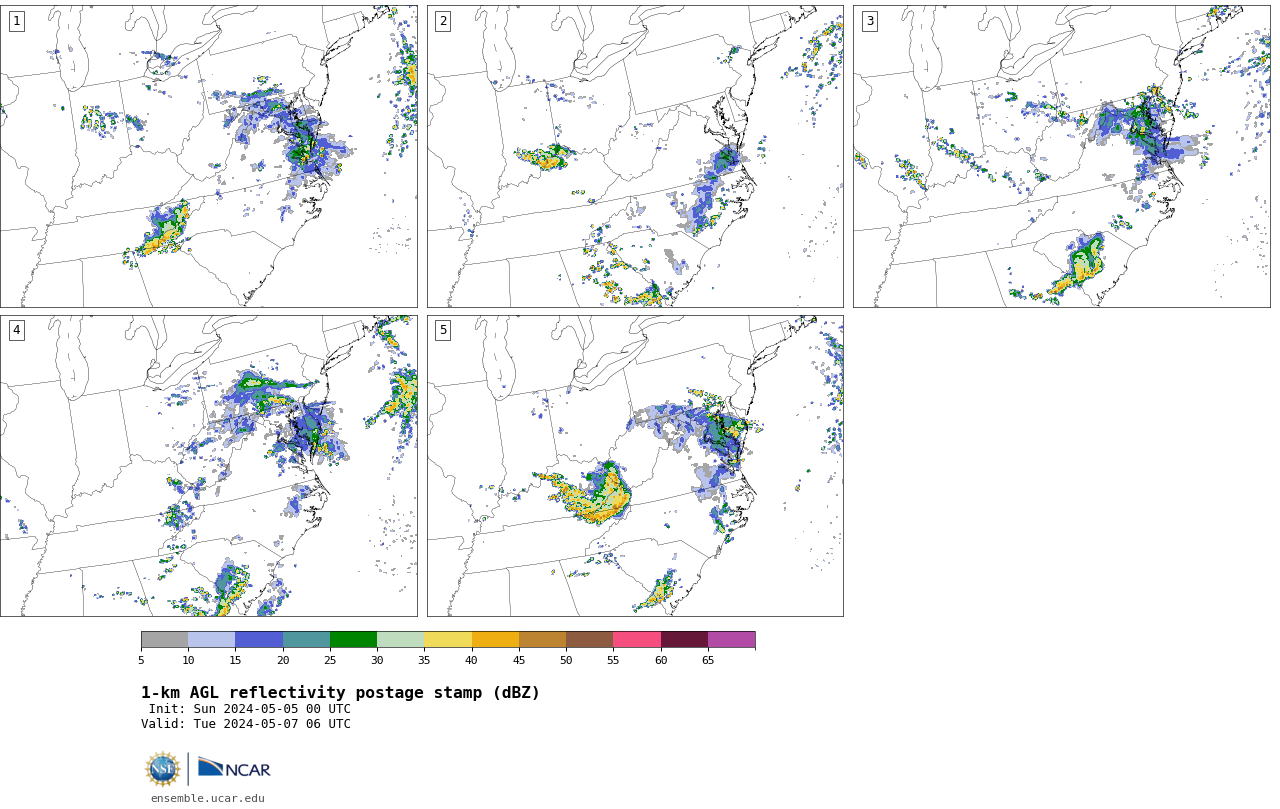This screenshot has width=1280, height=809.
Task: Click the number 2 panel label
Action: (x=443, y=21)
